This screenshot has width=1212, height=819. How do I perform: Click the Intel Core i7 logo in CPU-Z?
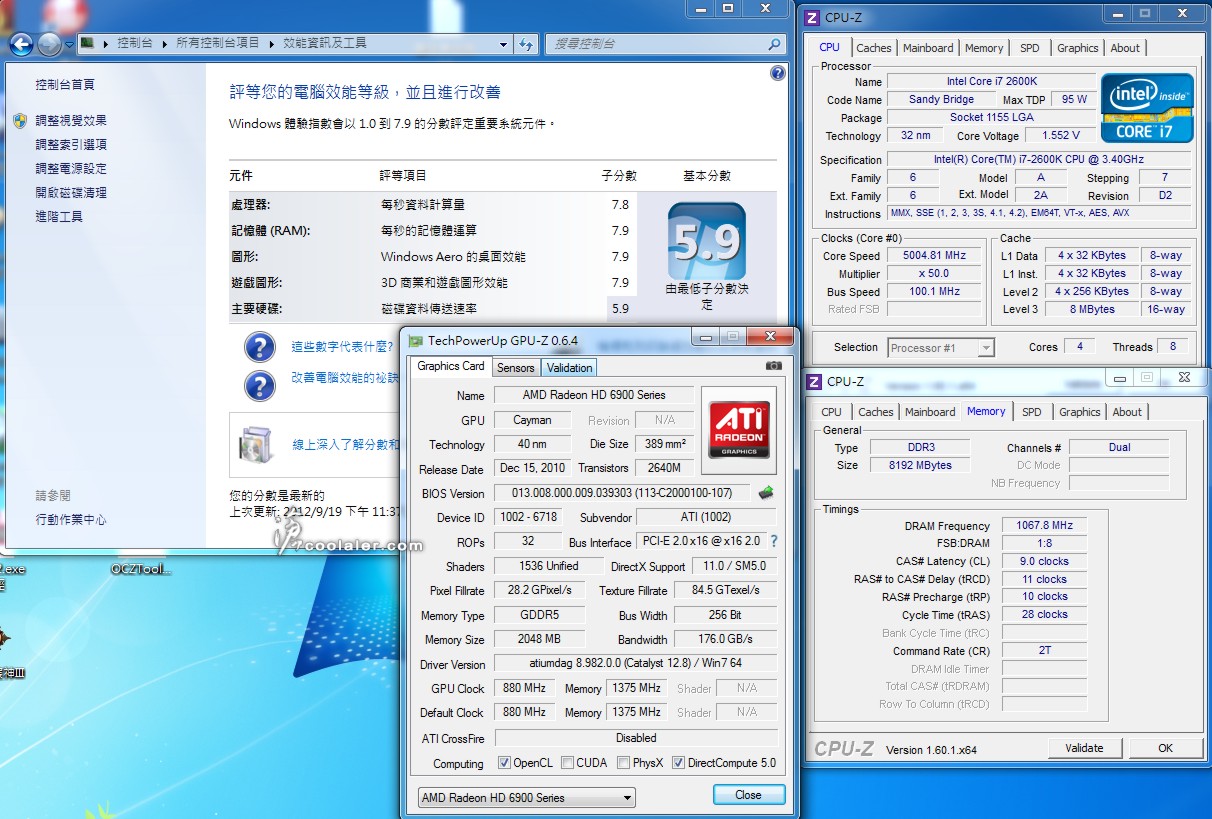[x=1147, y=107]
